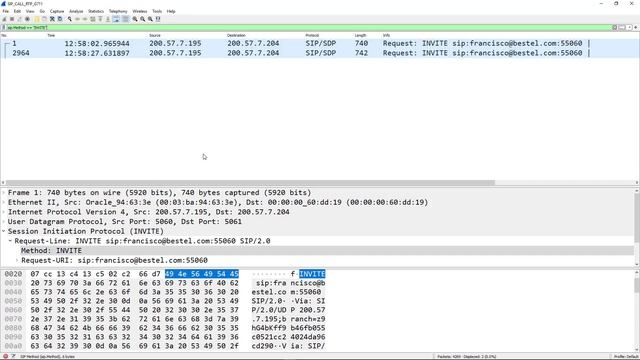Open the Help menu
This screenshot has height=360, width=640.
tap(171, 11)
